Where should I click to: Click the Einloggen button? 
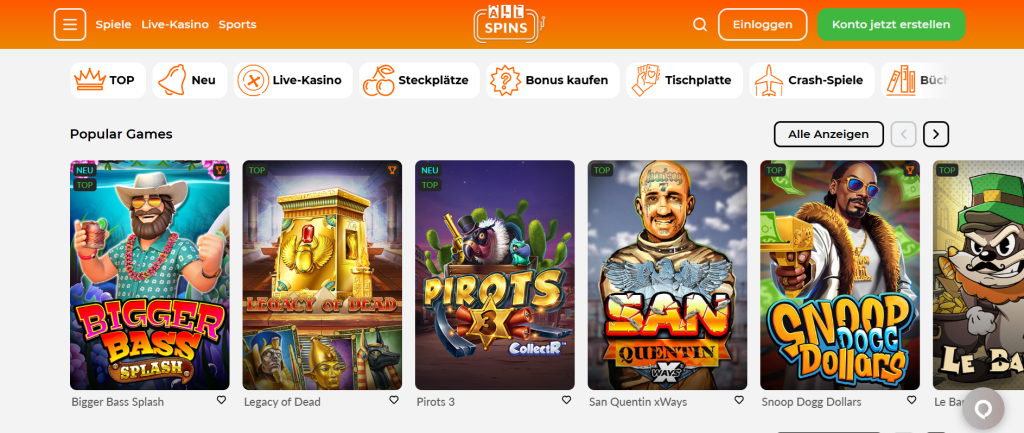pos(763,25)
